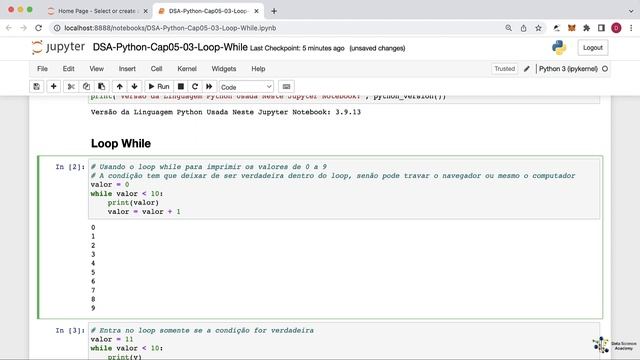Click the share page icon
Image resolution: width=640 pixels, height=360 pixels.
[x=523, y=28]
